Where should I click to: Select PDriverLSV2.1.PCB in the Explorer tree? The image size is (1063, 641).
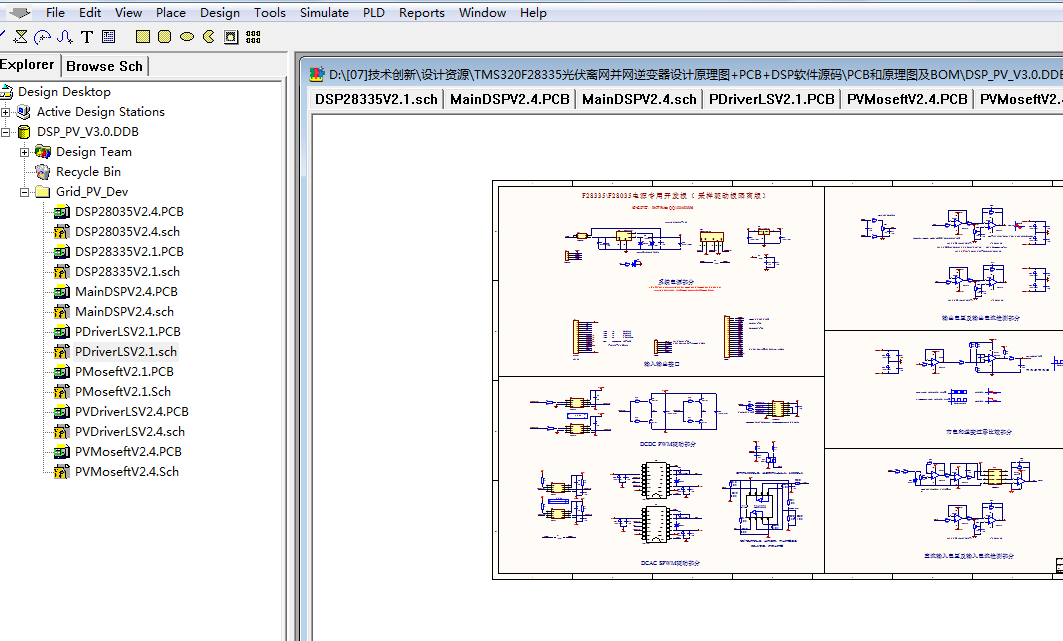128,331
